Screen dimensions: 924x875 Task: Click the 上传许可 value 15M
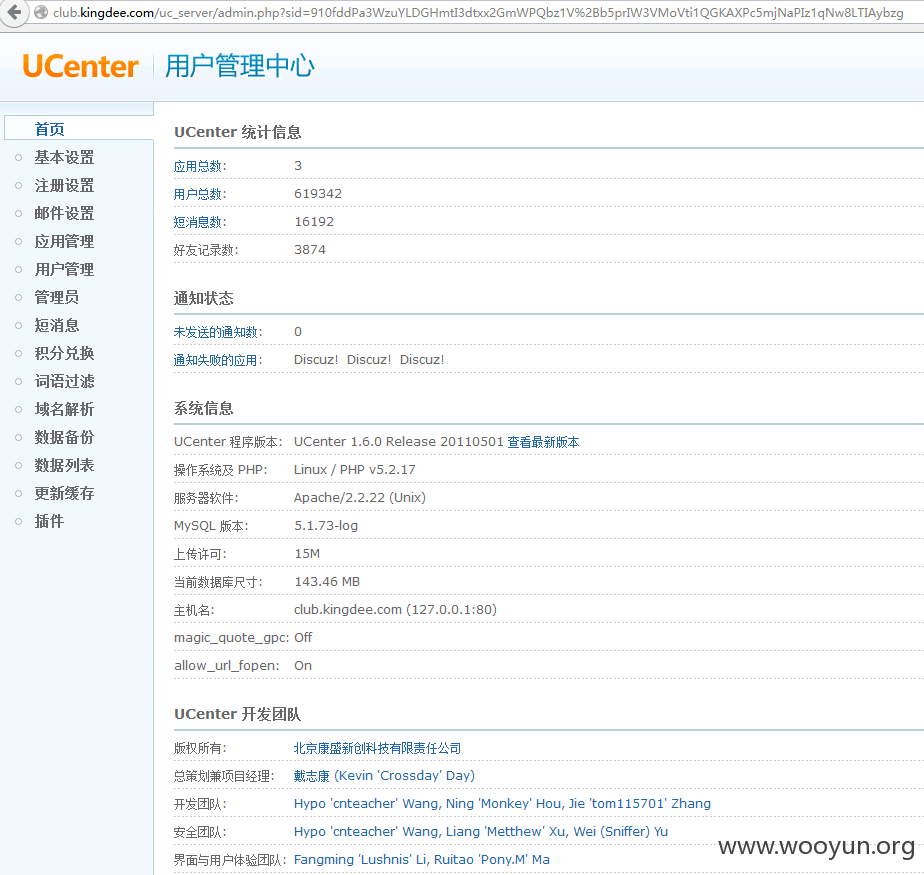[x=307, y=554]
